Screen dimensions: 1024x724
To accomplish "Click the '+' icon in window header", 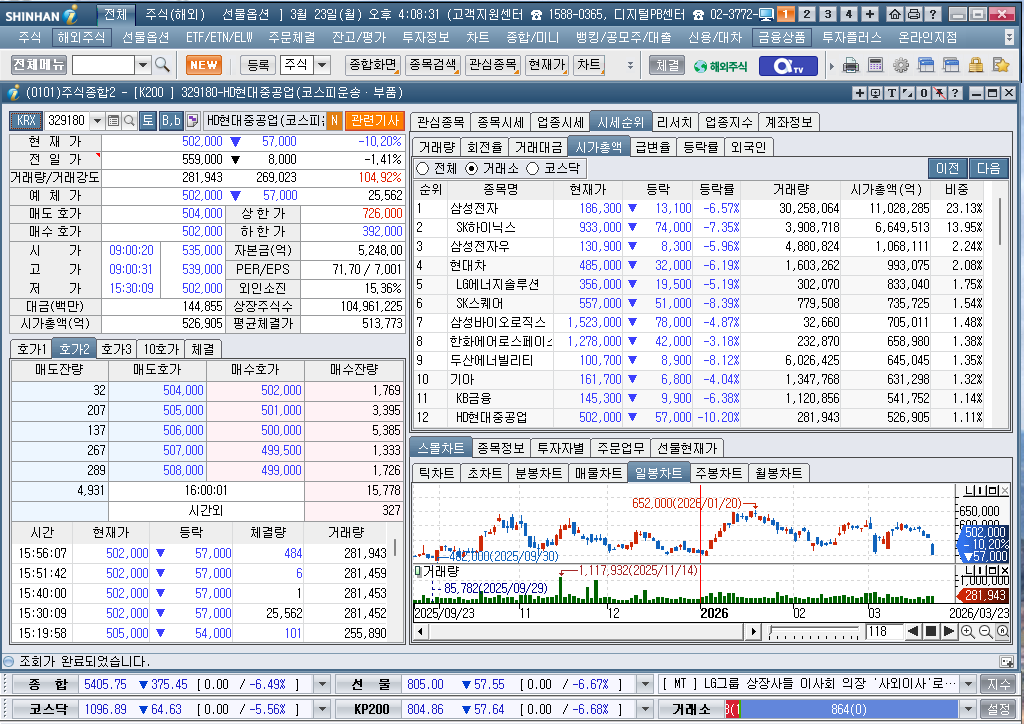I will (x=859, y=93).
